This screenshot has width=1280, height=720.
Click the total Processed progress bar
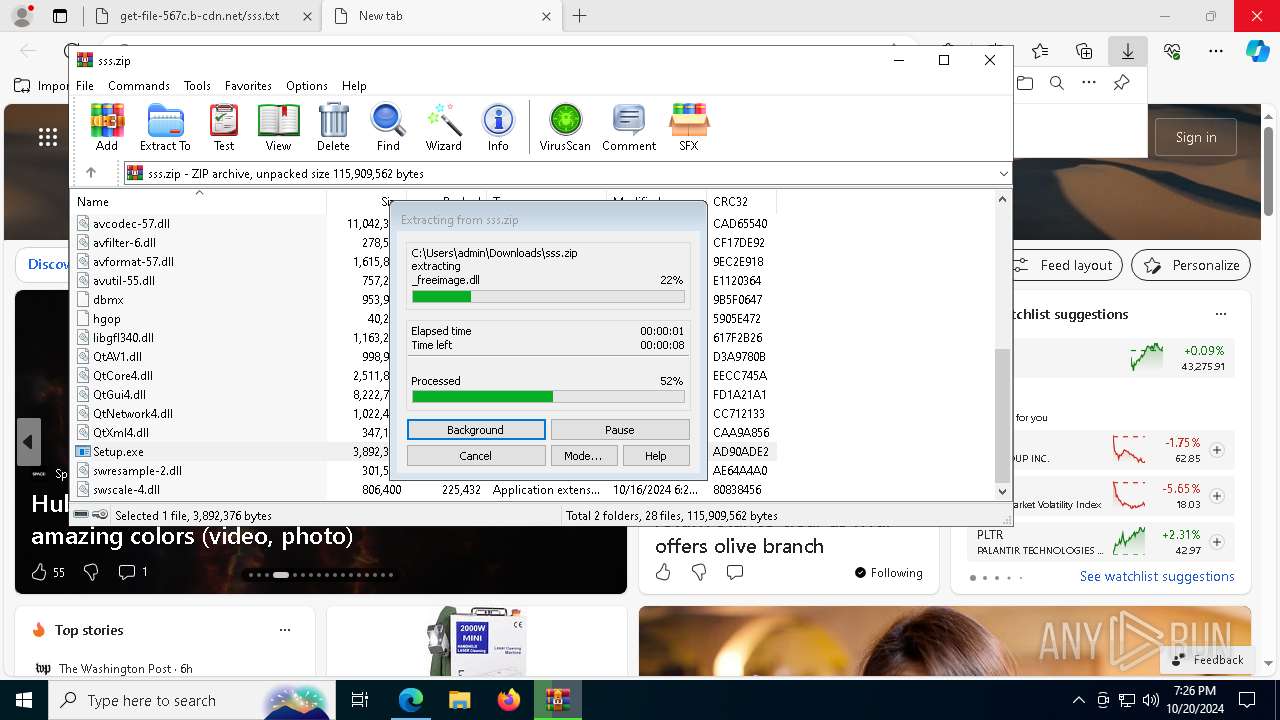click(x=548, y=397)
